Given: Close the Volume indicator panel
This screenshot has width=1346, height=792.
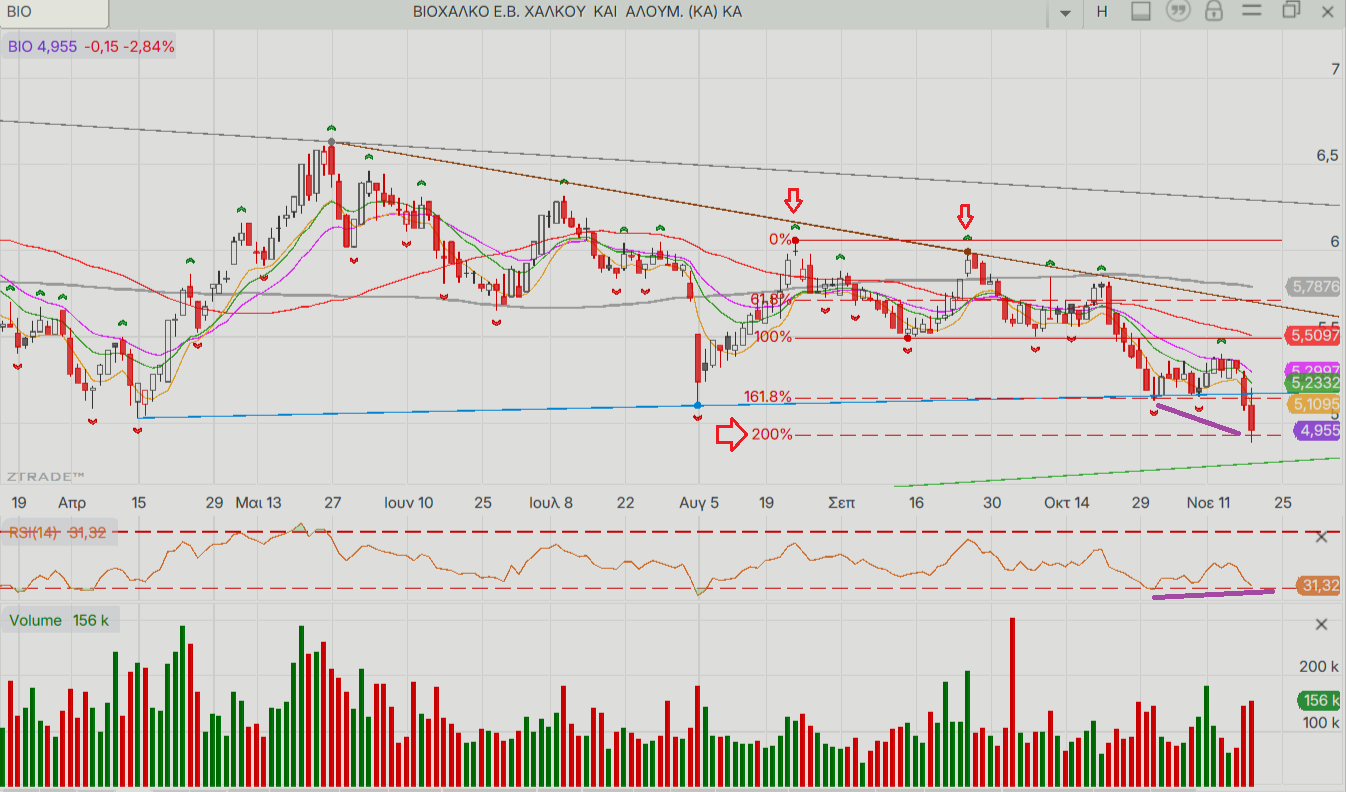Looking at the screenshot, I should (1321, 625).
